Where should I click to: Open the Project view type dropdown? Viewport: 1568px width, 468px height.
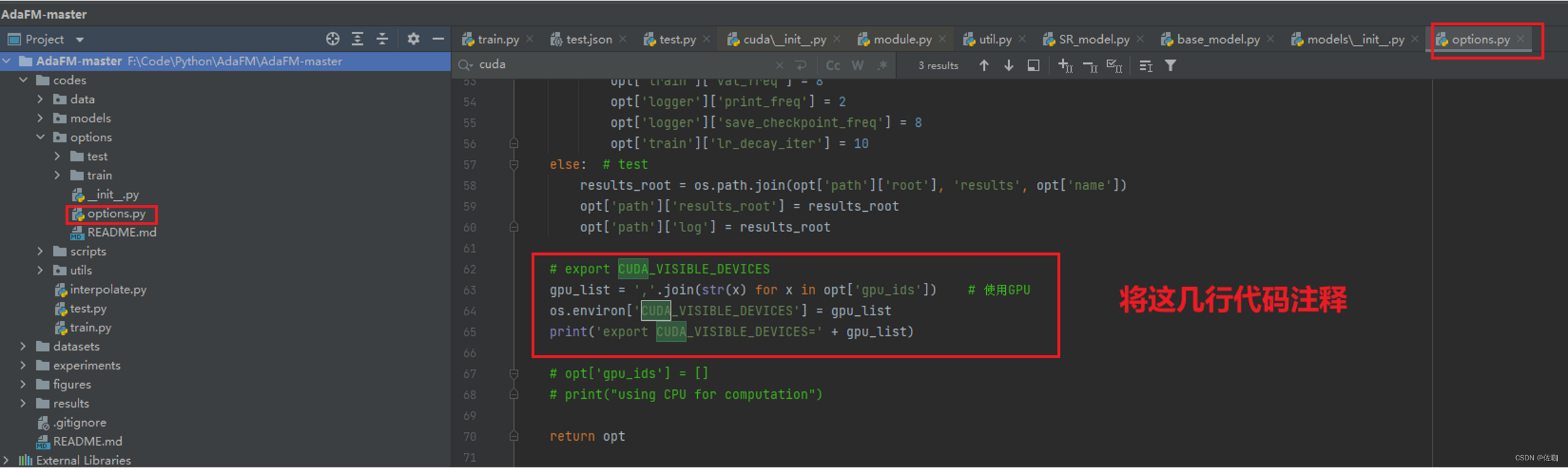[80, 40]
